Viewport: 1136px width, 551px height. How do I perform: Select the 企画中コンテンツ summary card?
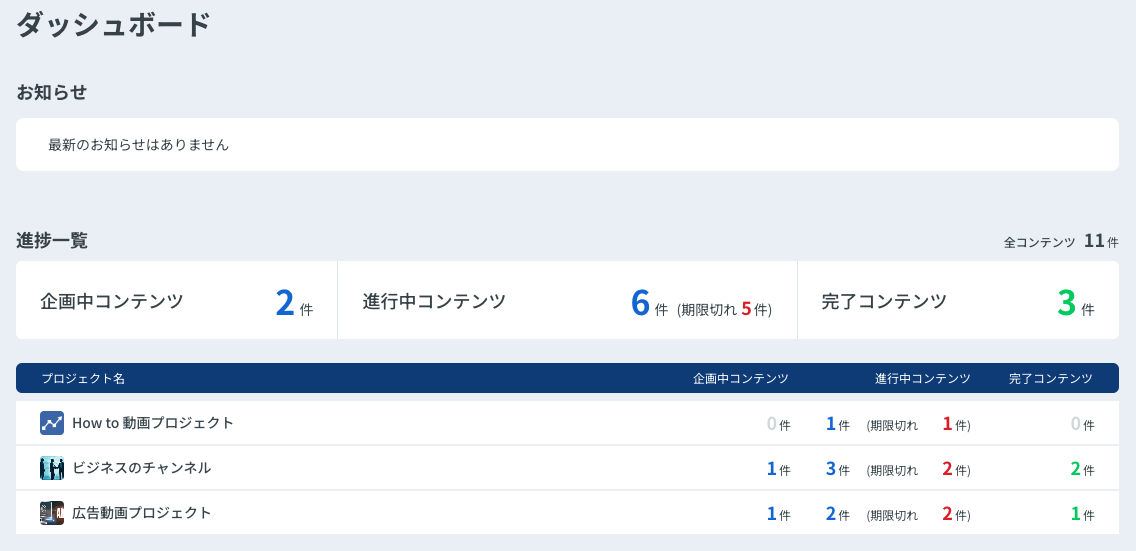pyautogui.click(x=177, y=300)
